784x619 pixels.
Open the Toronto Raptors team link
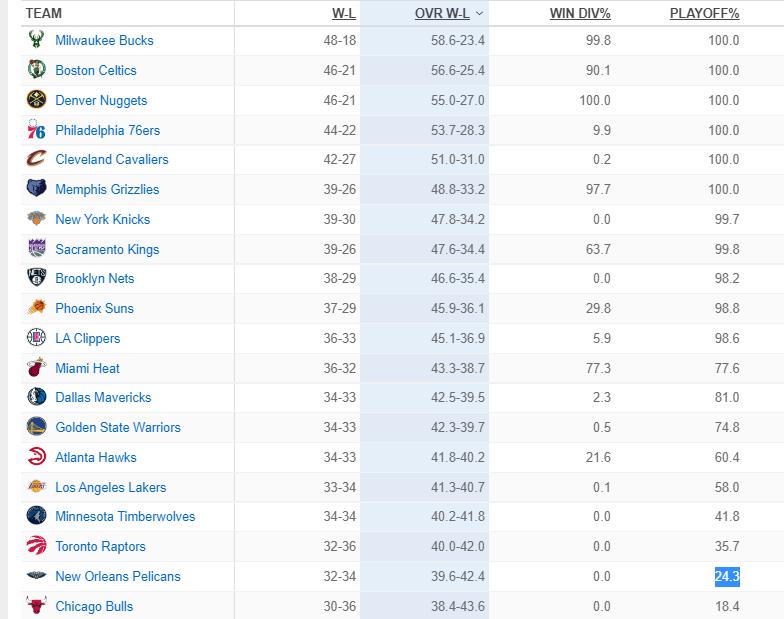coord(100,546)
